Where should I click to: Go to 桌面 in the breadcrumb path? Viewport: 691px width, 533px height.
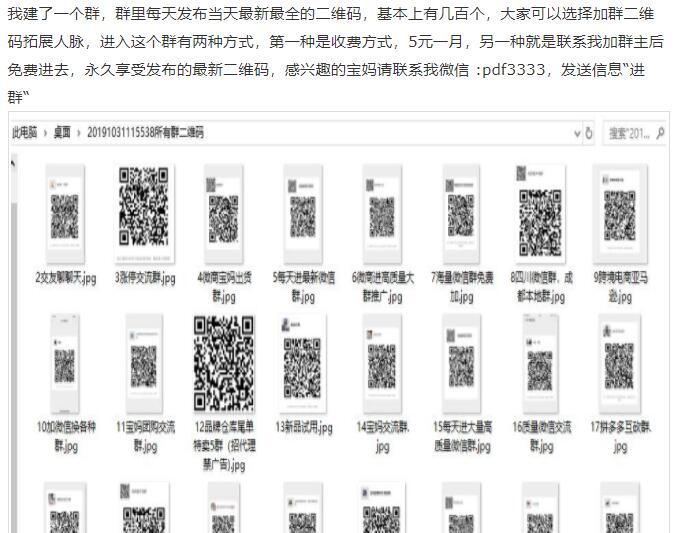[62, 132]
